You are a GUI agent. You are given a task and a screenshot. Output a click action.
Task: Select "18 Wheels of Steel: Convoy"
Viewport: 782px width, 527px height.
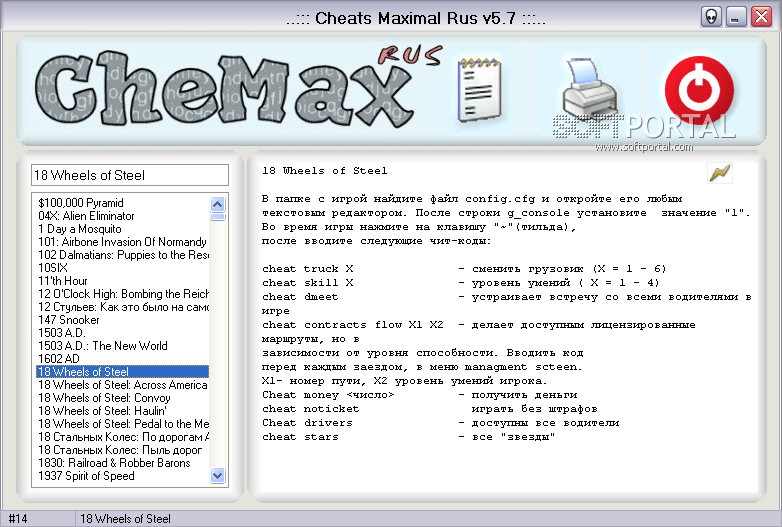pyautogui.click(x=123, y=397)
